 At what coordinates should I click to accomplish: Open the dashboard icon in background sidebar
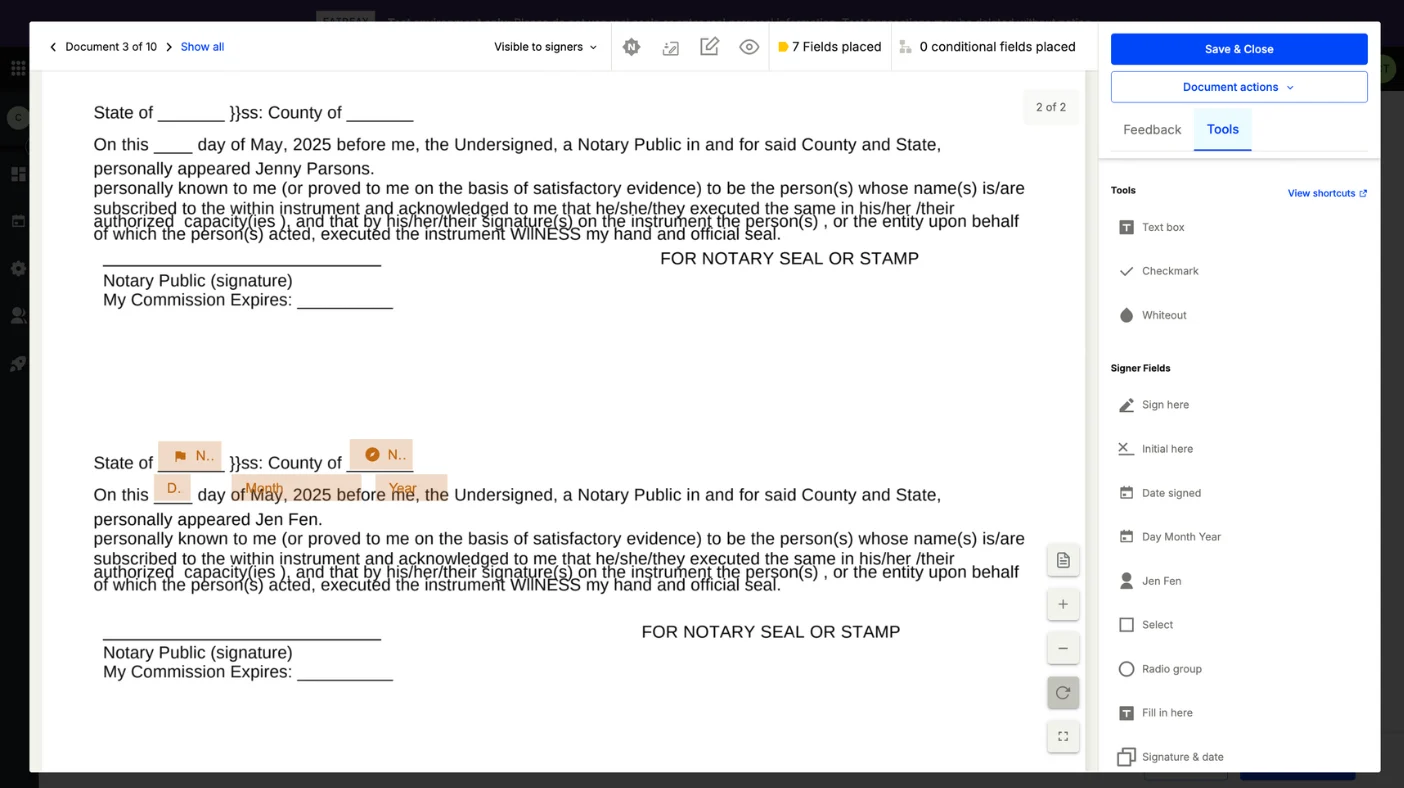pos(18,174)
